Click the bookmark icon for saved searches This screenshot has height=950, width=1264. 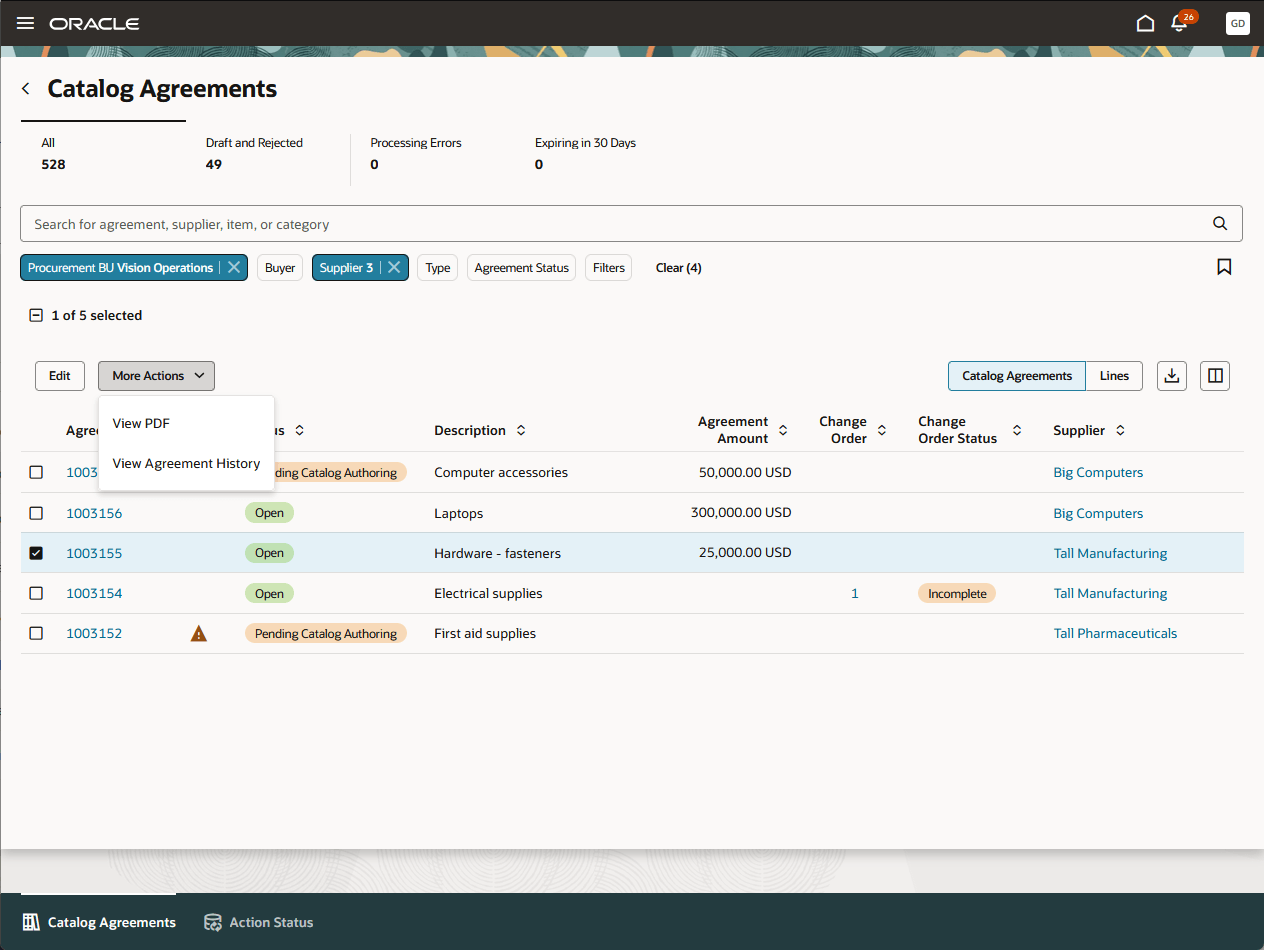click(x=1224, y=267)
